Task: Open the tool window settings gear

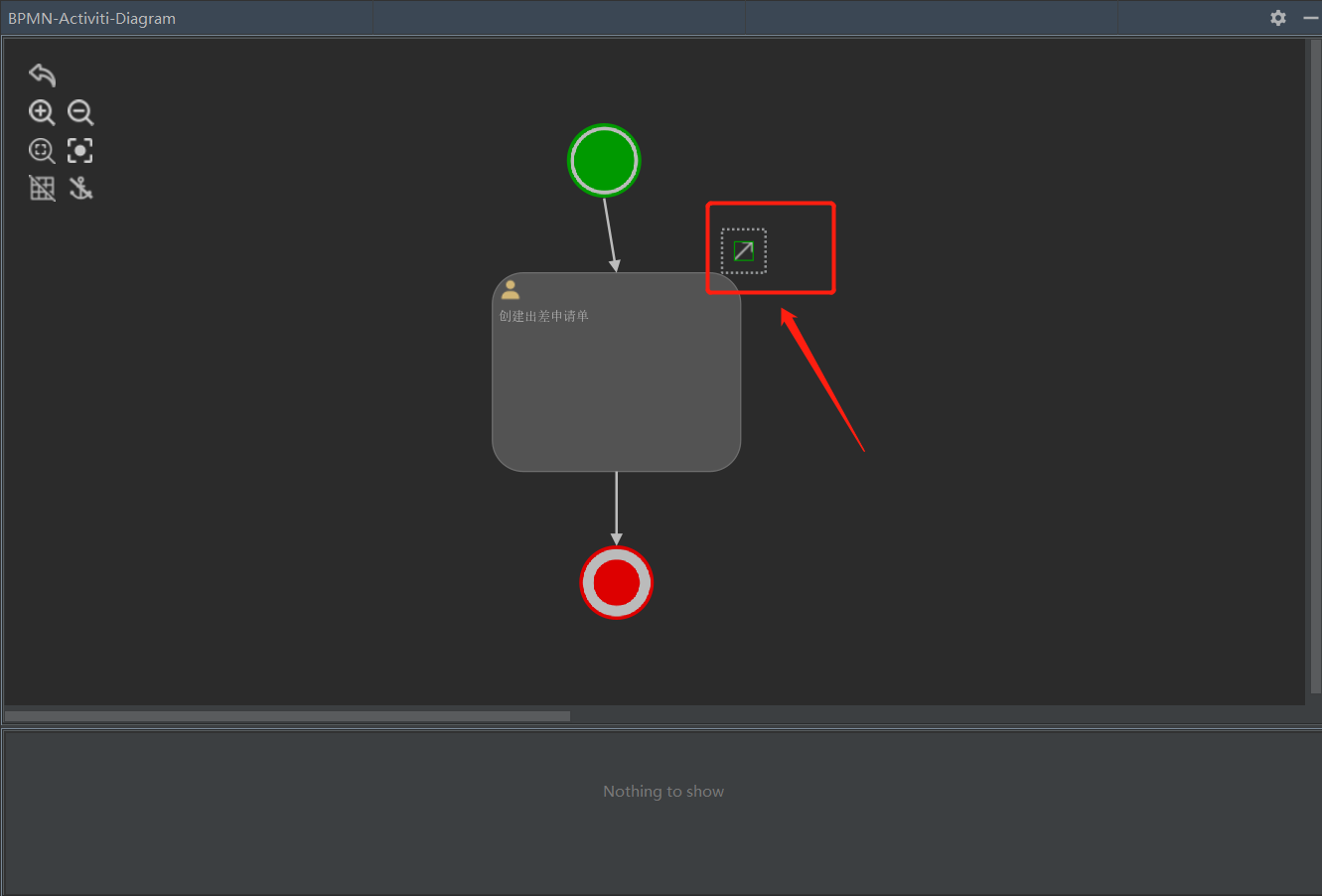Action: click(1278, 18)
